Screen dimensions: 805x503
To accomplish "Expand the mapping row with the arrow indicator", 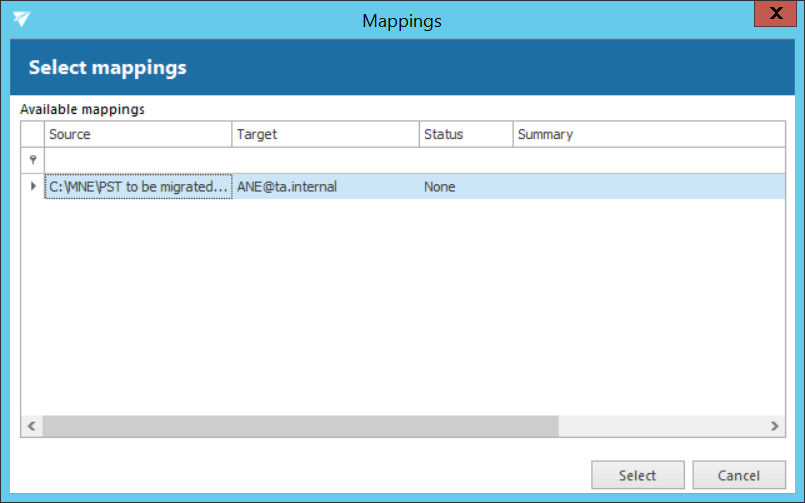I will coord(33,186).
